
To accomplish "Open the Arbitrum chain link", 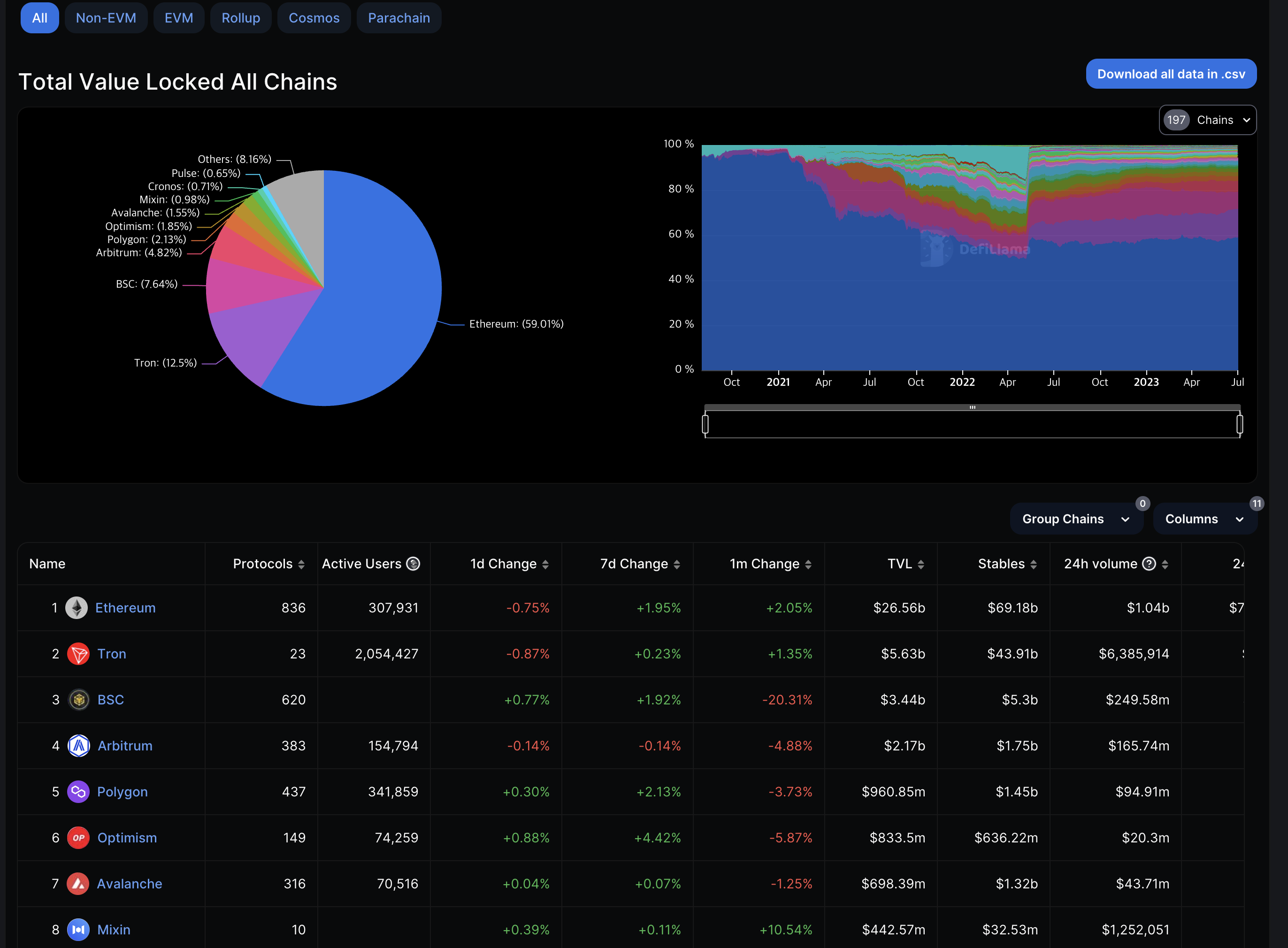I will [124, 745].
